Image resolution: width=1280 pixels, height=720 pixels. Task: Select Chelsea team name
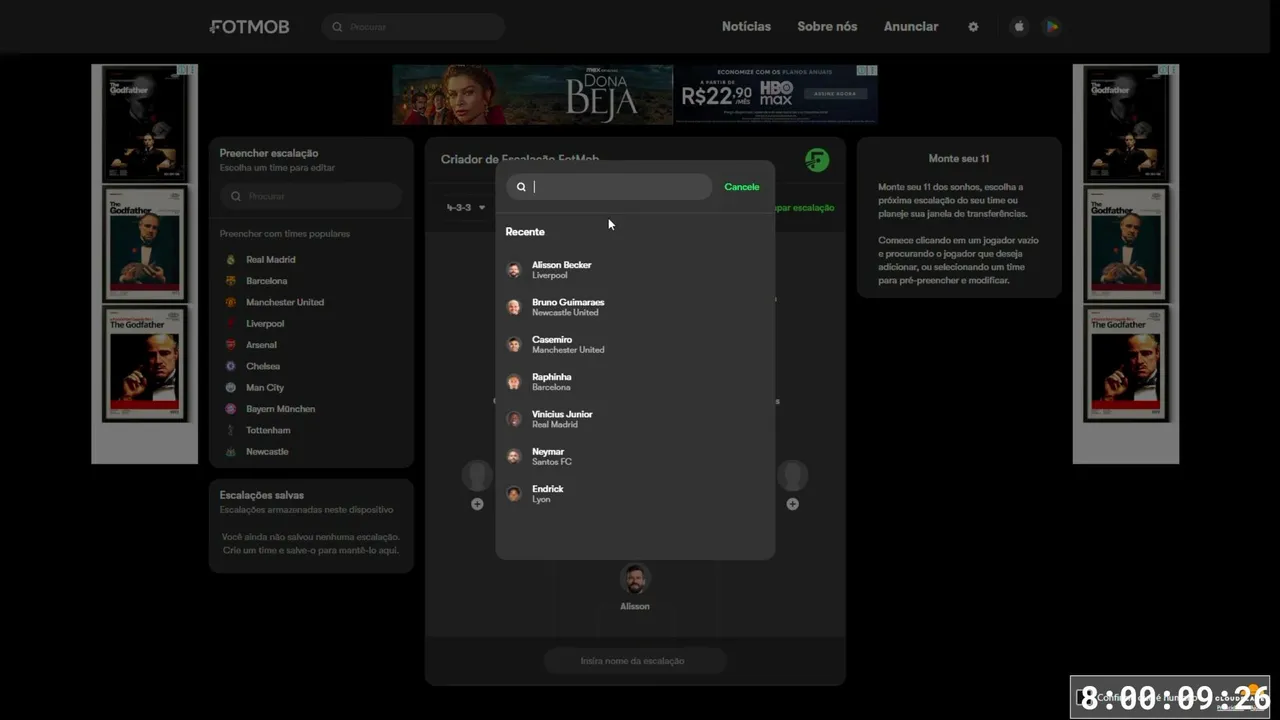click(x=263, y=366)
